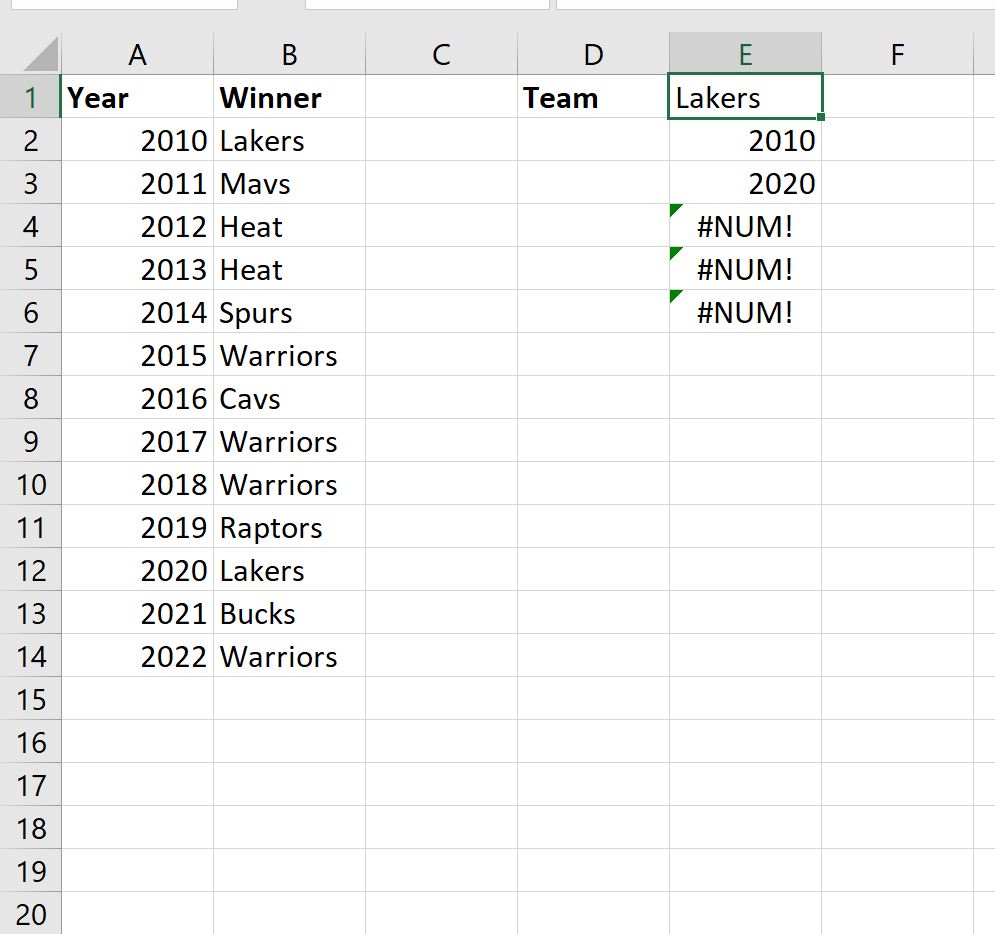Viewport: 995px width, 934px height.
Task: Click the fill handle of cell E1
Action: coord(820,117)
